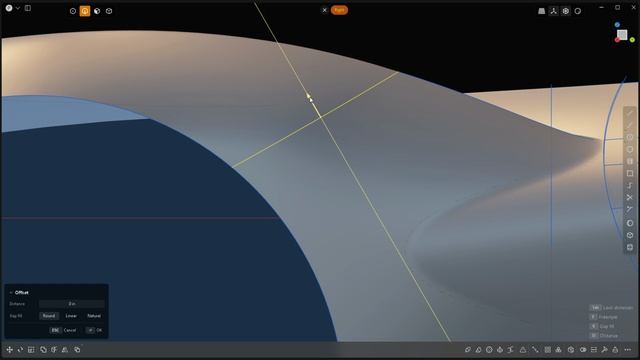
Task: Select the X-shaped trim tool in right toolbar
Action: 630,198
